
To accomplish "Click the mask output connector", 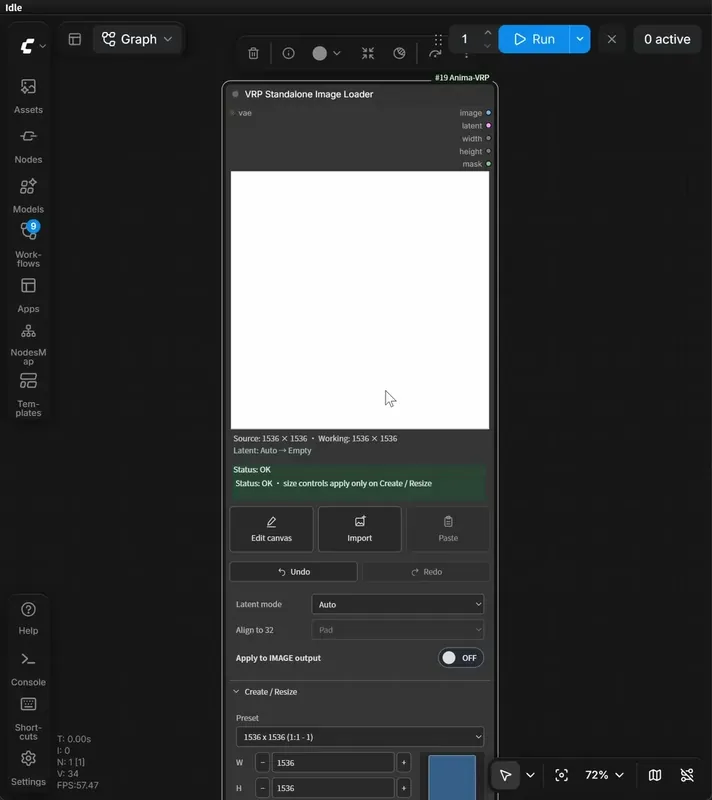I will [x=488, y=164].
